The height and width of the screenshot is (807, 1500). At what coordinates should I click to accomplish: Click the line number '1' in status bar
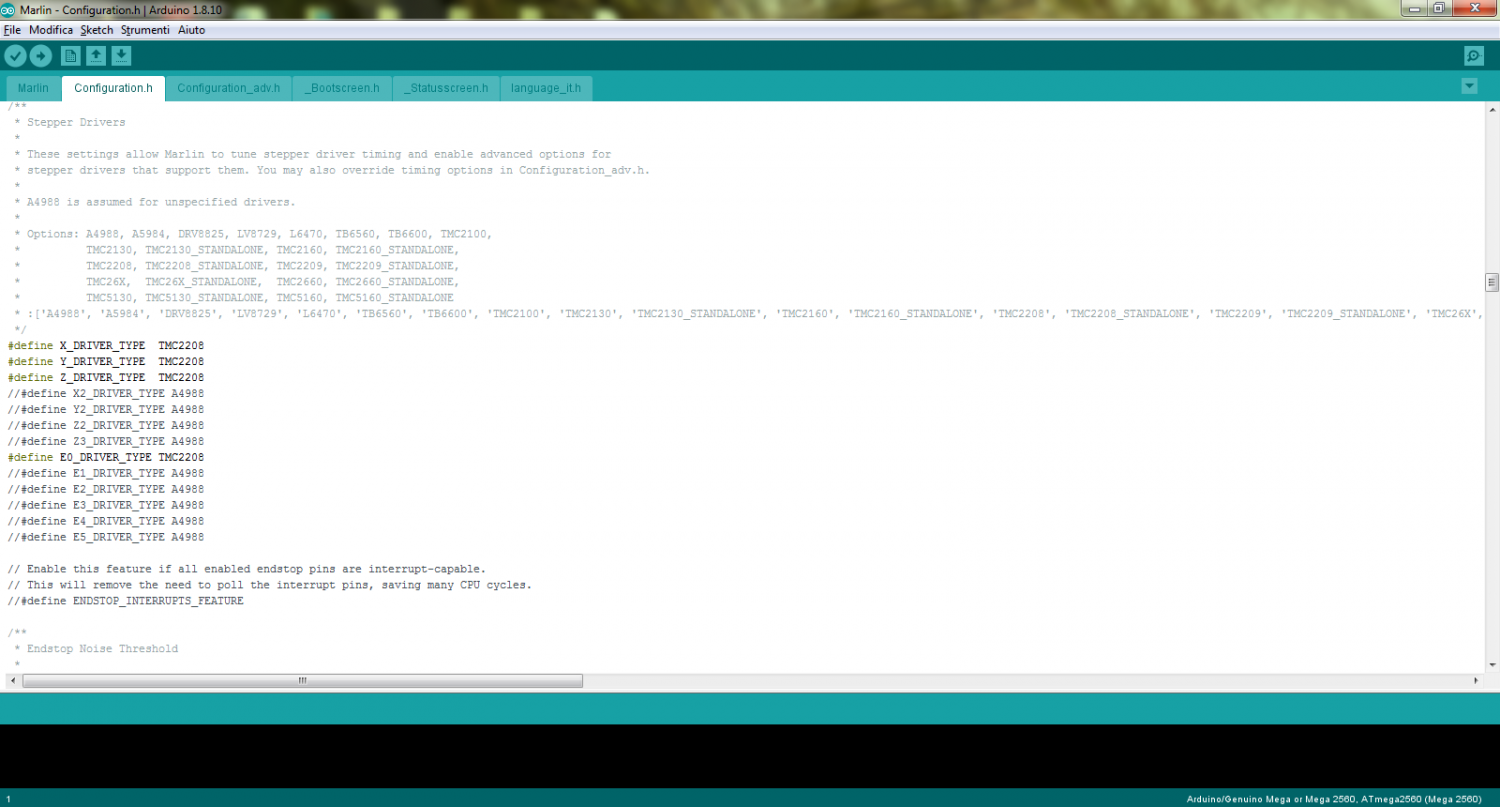tap(8, 799)
